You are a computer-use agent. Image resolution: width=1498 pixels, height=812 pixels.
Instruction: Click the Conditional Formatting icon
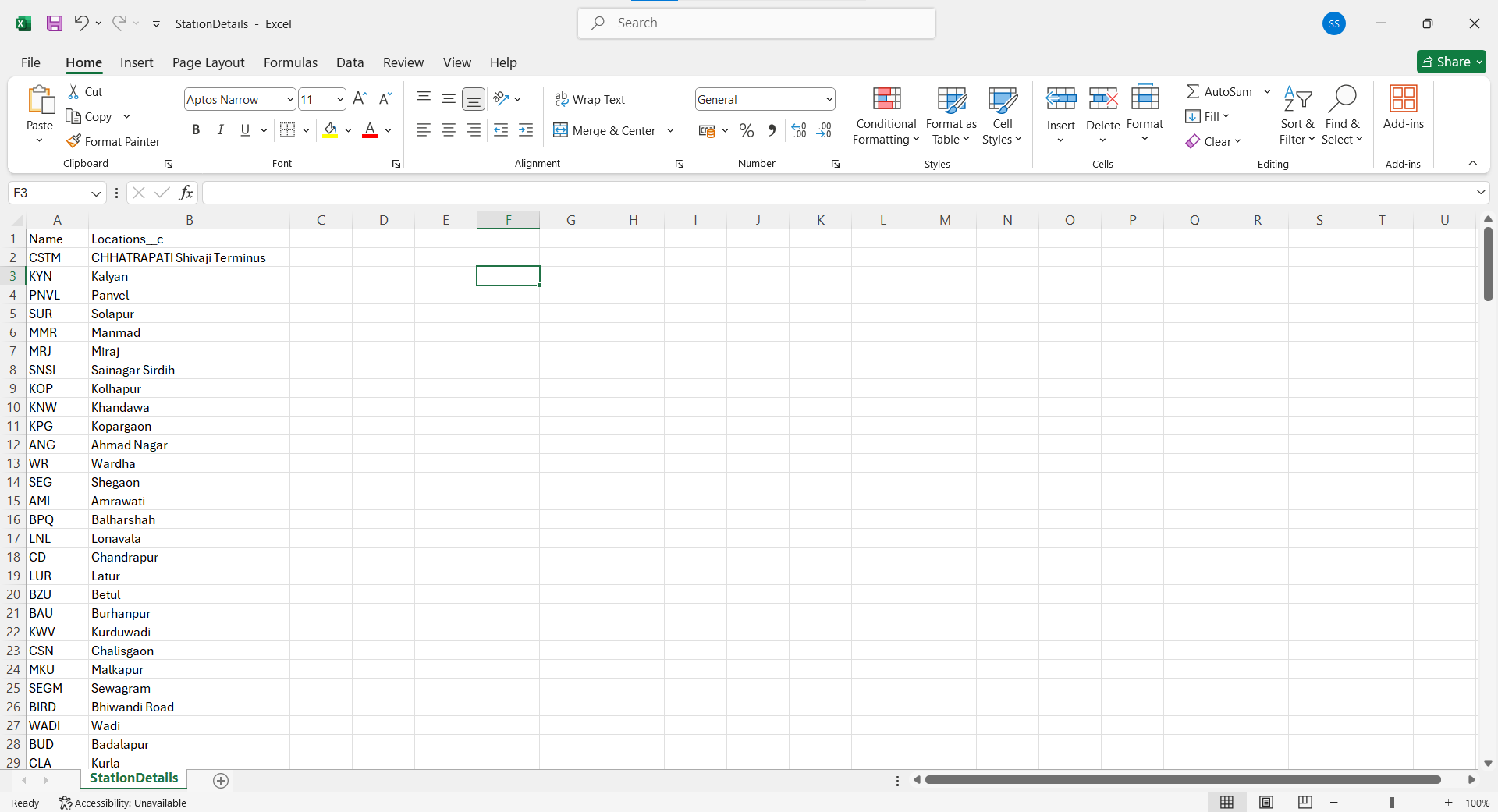click(886, 100)
